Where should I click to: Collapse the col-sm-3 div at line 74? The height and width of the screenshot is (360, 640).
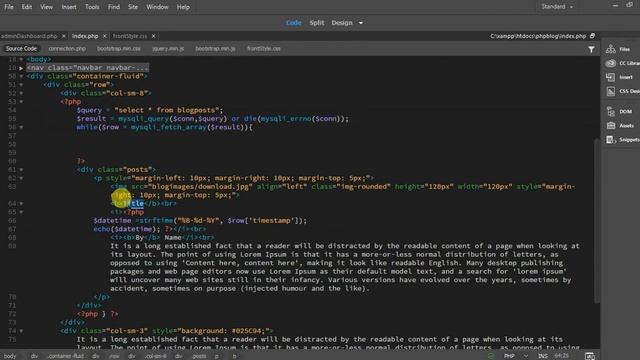(21, 331)
